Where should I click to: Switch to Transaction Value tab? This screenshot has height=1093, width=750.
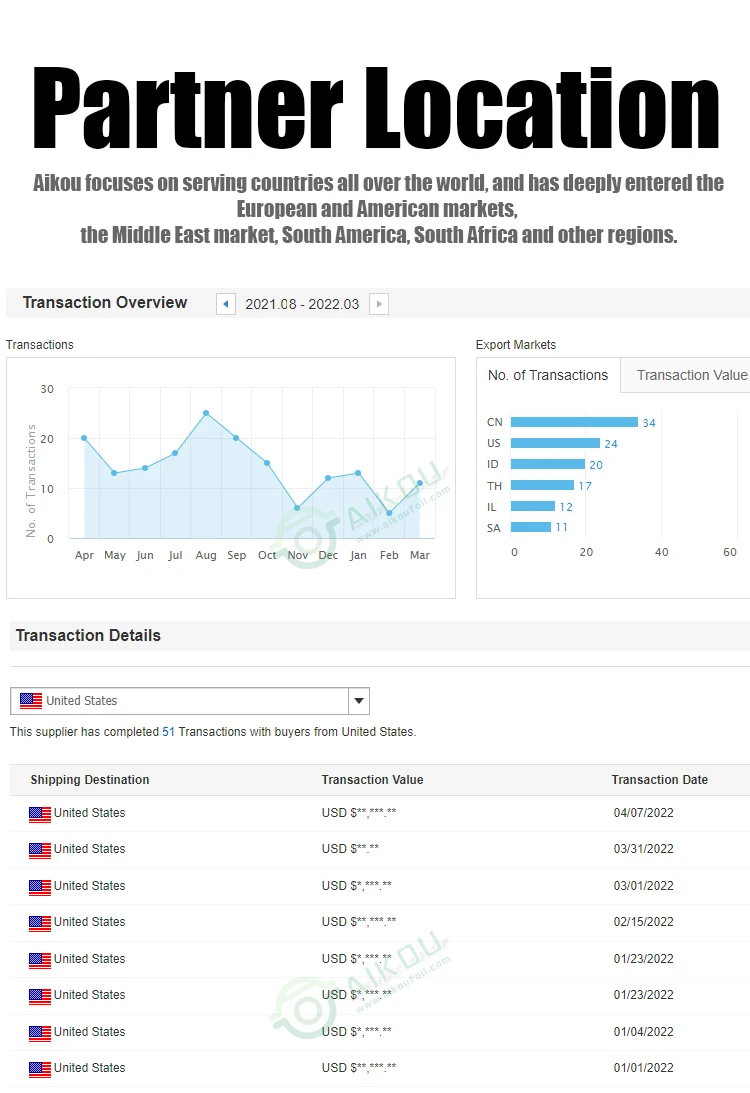tap(691, 375)
